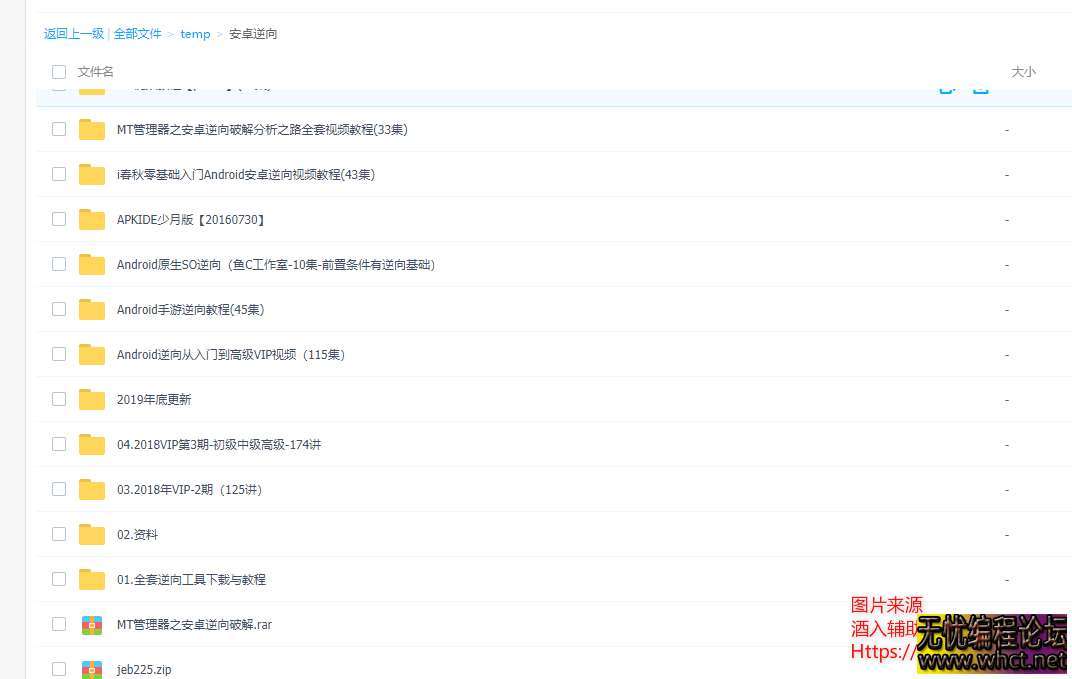This screenshot has height=679, width=1072.
Task: Open the APKIDE少月版 folder icon
Action: [91, 219]
